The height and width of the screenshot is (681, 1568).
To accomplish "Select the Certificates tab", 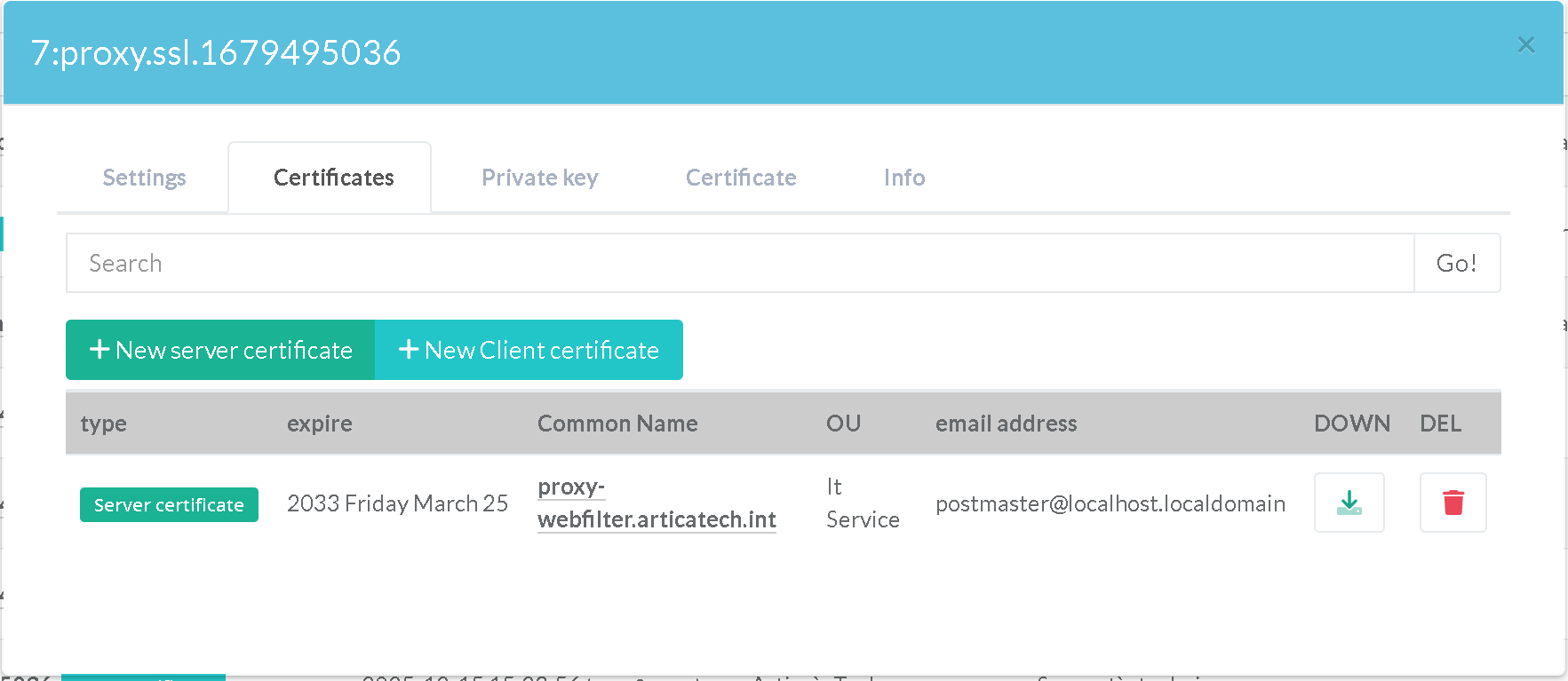I will [333, 178].
